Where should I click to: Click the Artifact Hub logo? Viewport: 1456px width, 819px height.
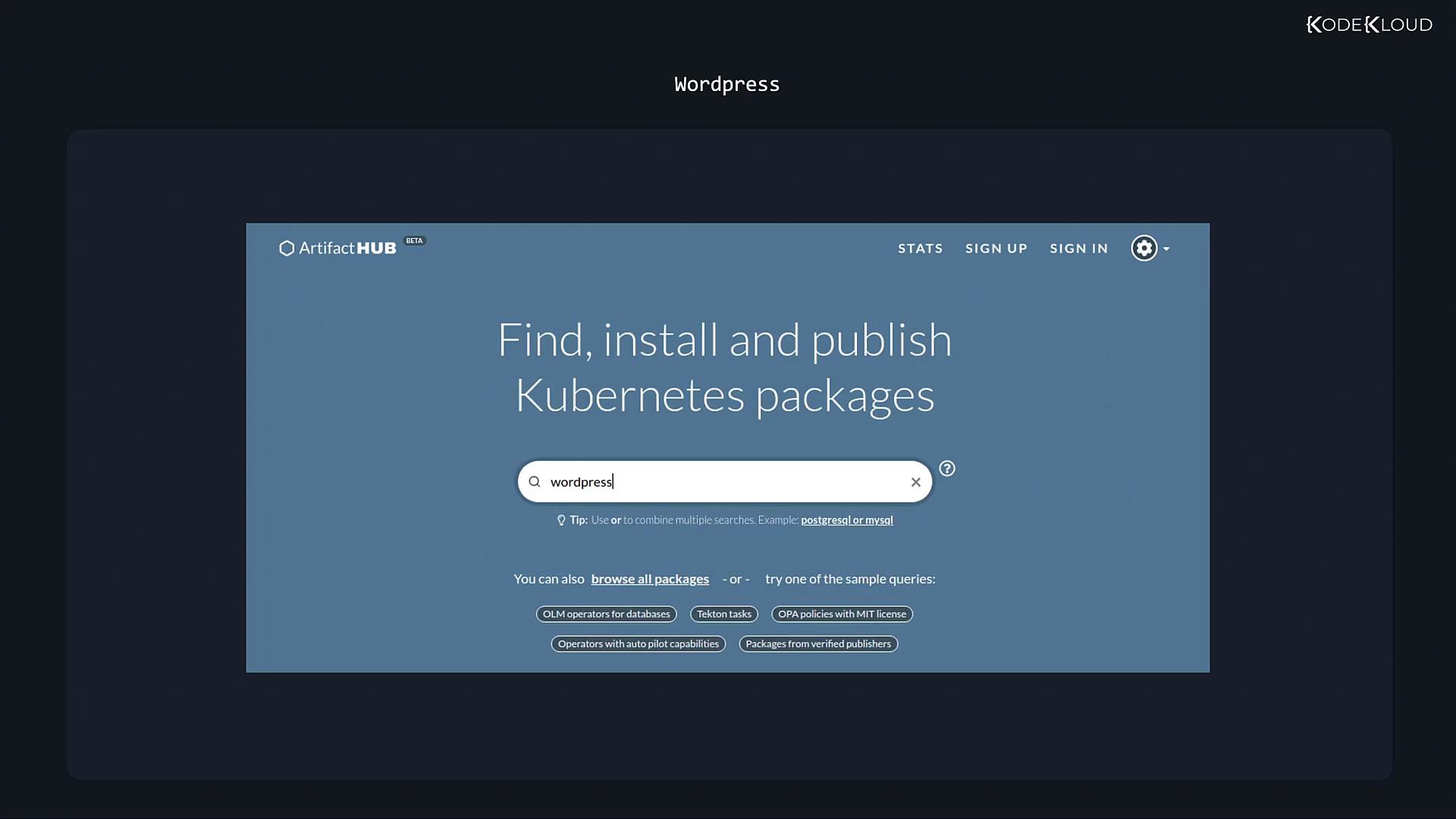point(337,248)
